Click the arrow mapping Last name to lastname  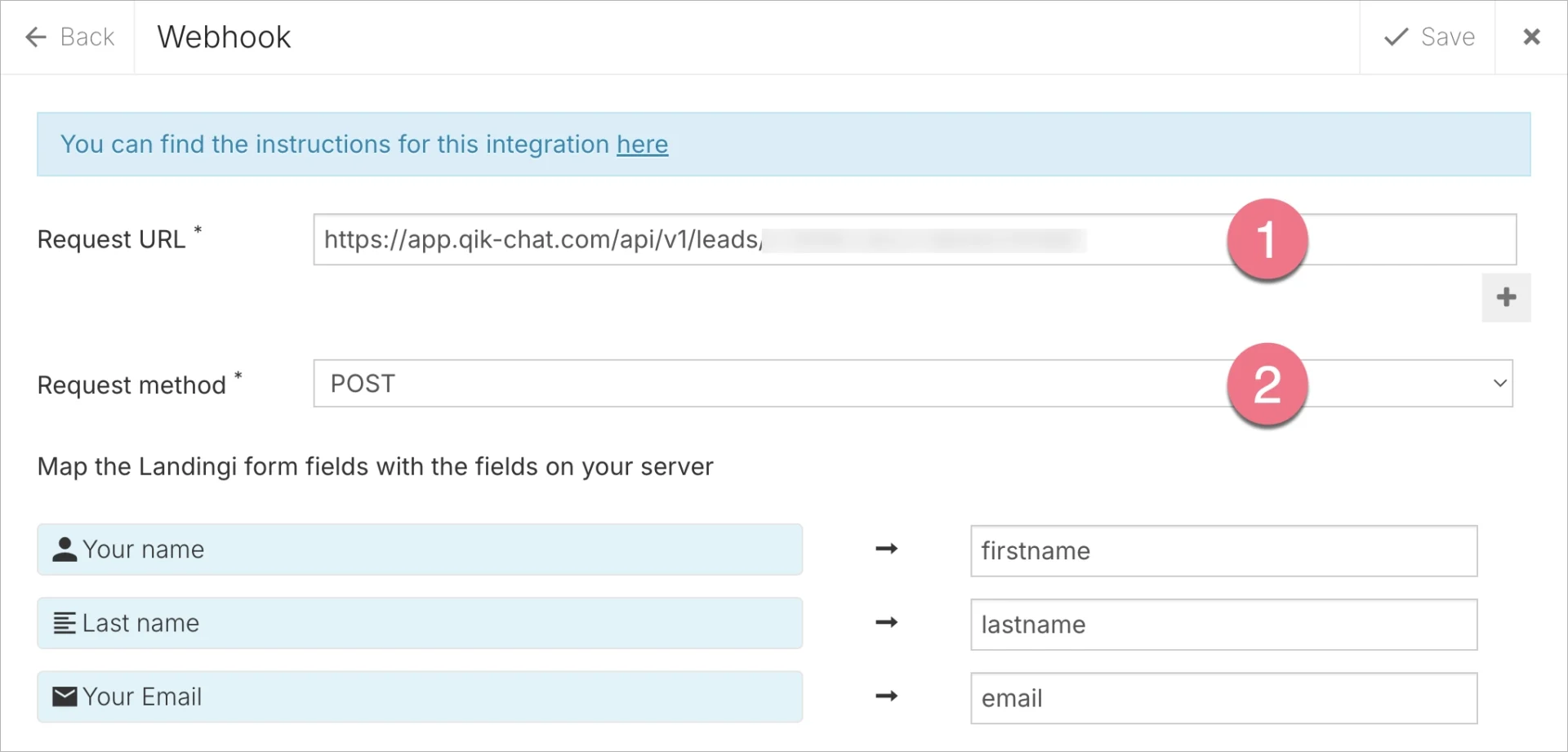click(886, 622)
